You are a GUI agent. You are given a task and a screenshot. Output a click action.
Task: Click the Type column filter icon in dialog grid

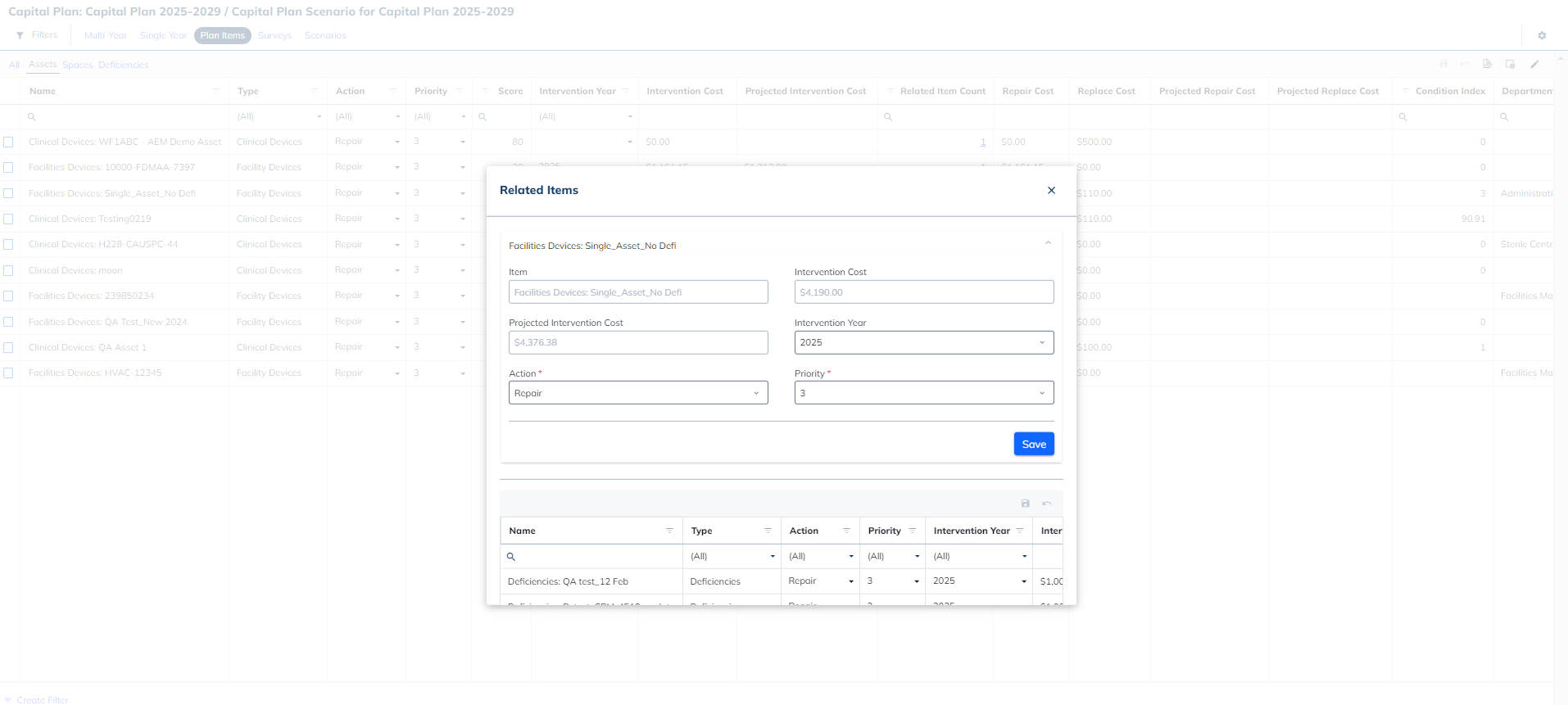tap(768, 531)
